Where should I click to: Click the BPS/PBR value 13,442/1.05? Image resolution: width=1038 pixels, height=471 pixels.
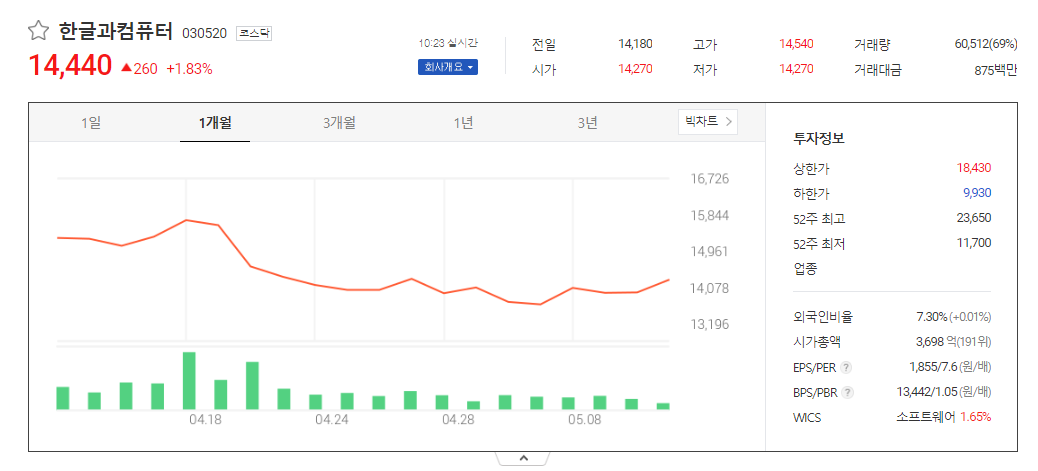tap(925, 392)
